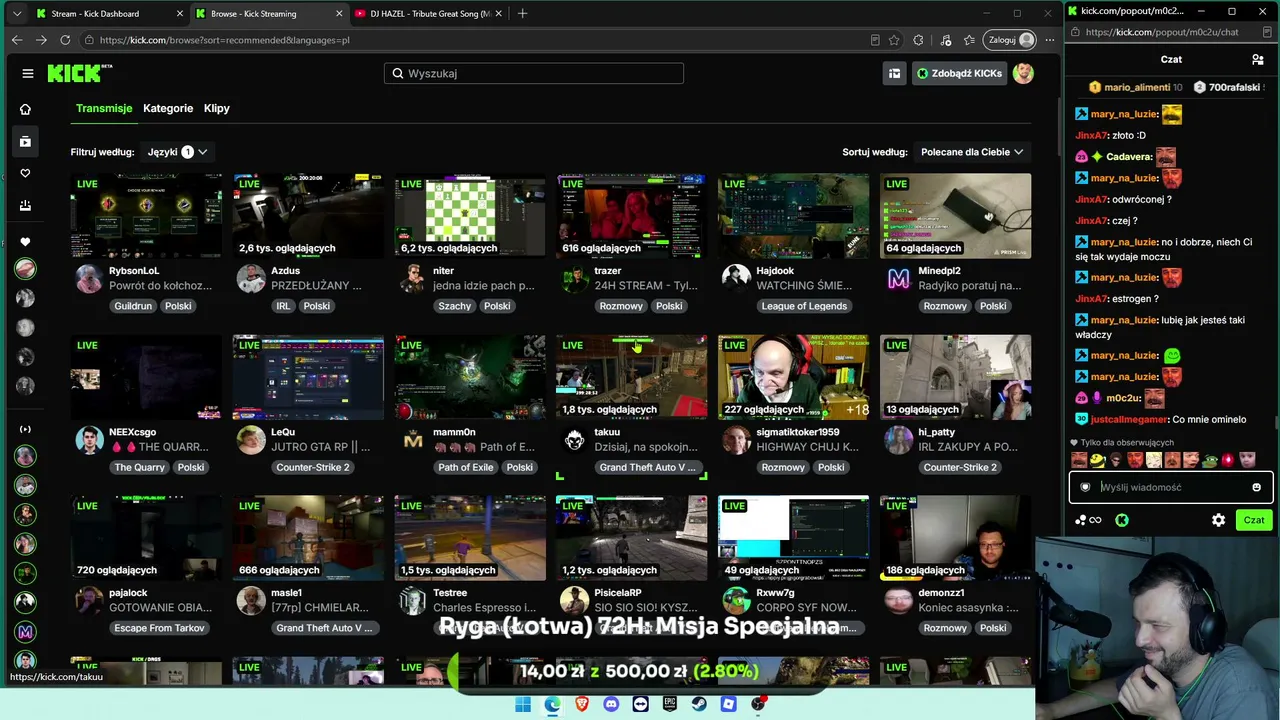The width and height of the screenshot is (1280, 720).
Task: Click the Cadavera username in chat
Action: [x=1129, y=157]
